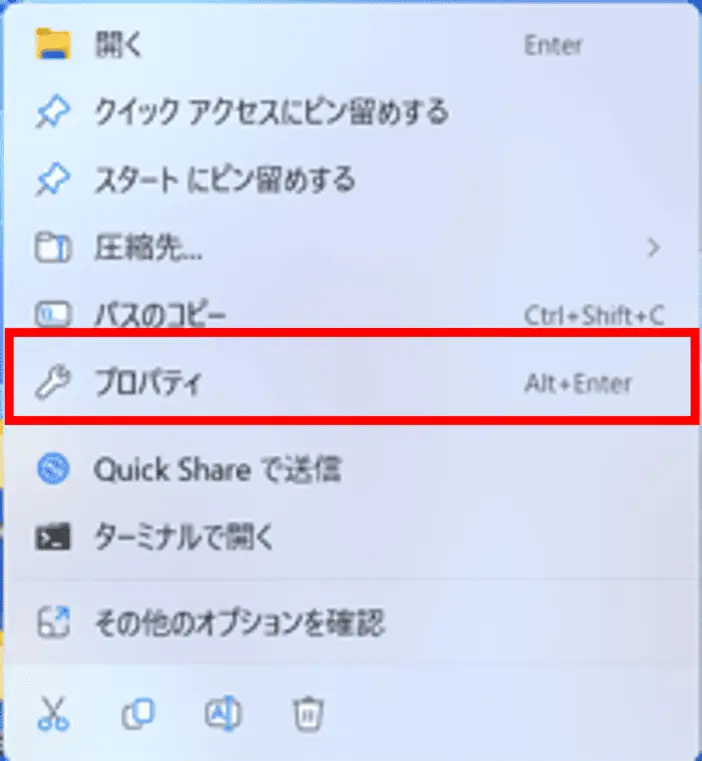This screenshot has height=761, width=702.
Task: Click the blue Quick Share icon
Action: 53,469
